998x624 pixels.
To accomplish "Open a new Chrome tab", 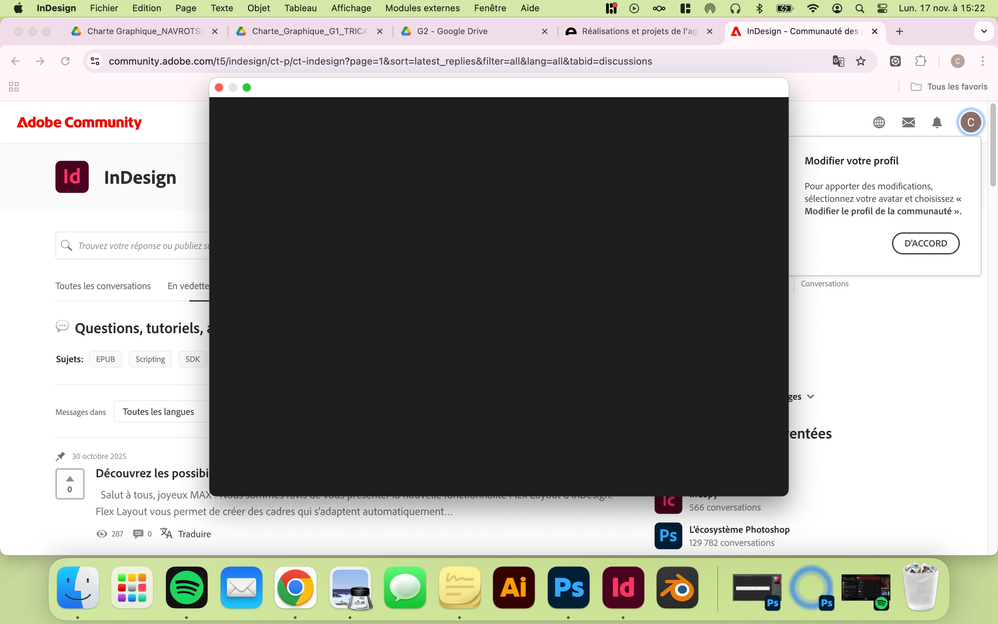I will pos(899,31).
